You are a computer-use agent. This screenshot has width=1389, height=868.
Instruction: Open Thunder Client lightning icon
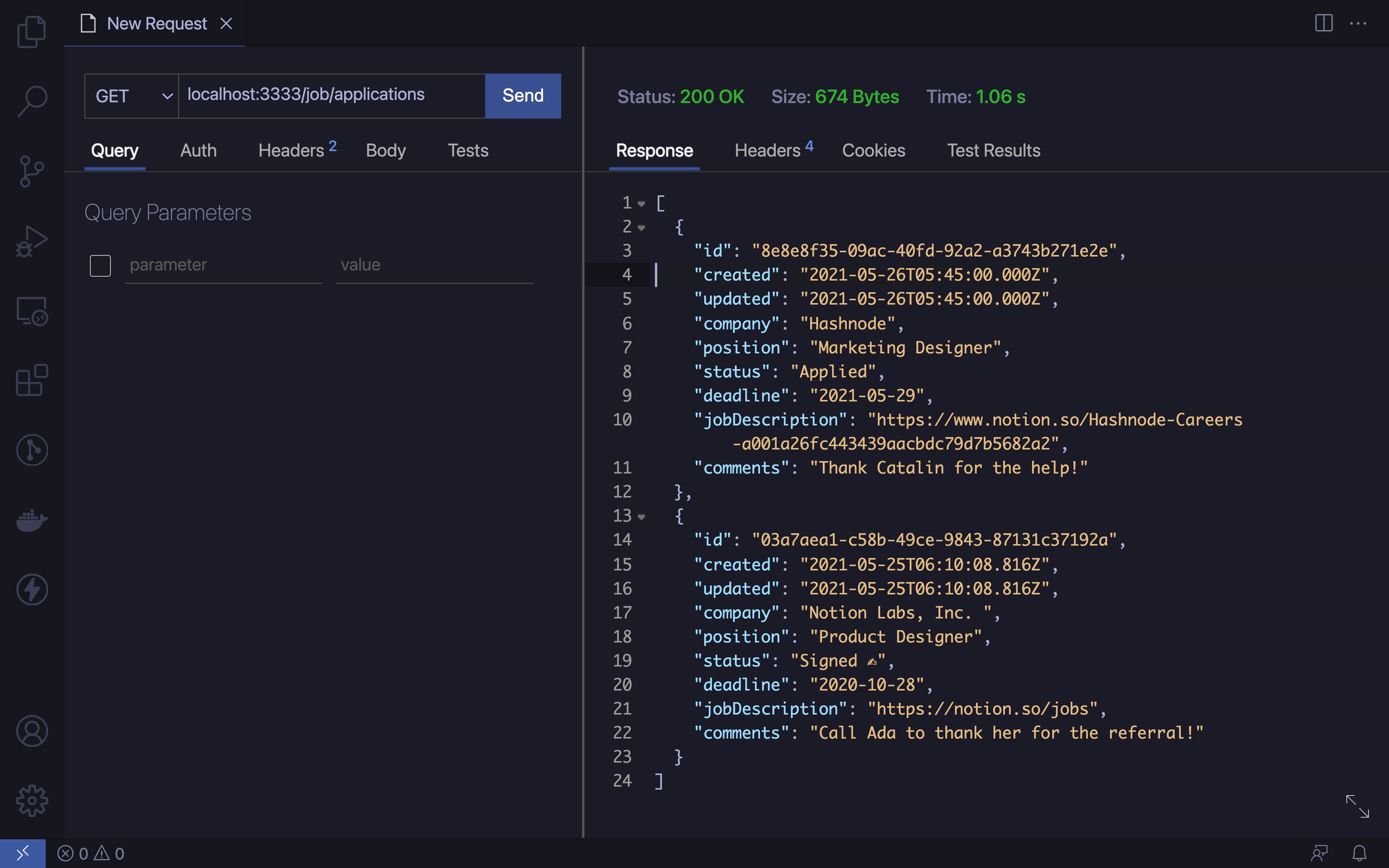tap(31, 589)
